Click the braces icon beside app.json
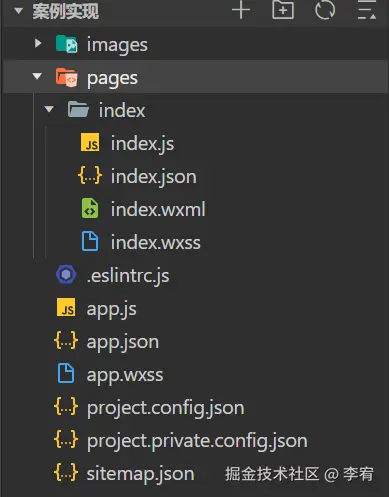Screen dimensions: 389x497 66,341
